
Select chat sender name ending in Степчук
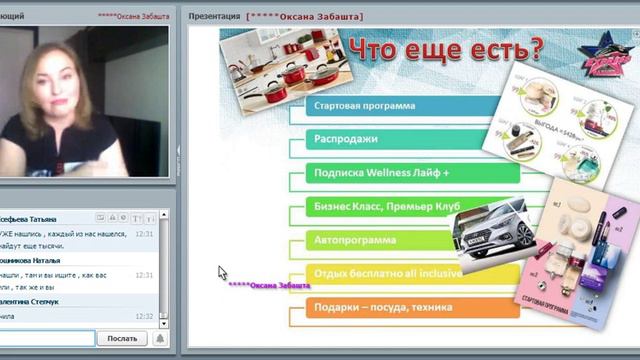click(x=29, y=302)
